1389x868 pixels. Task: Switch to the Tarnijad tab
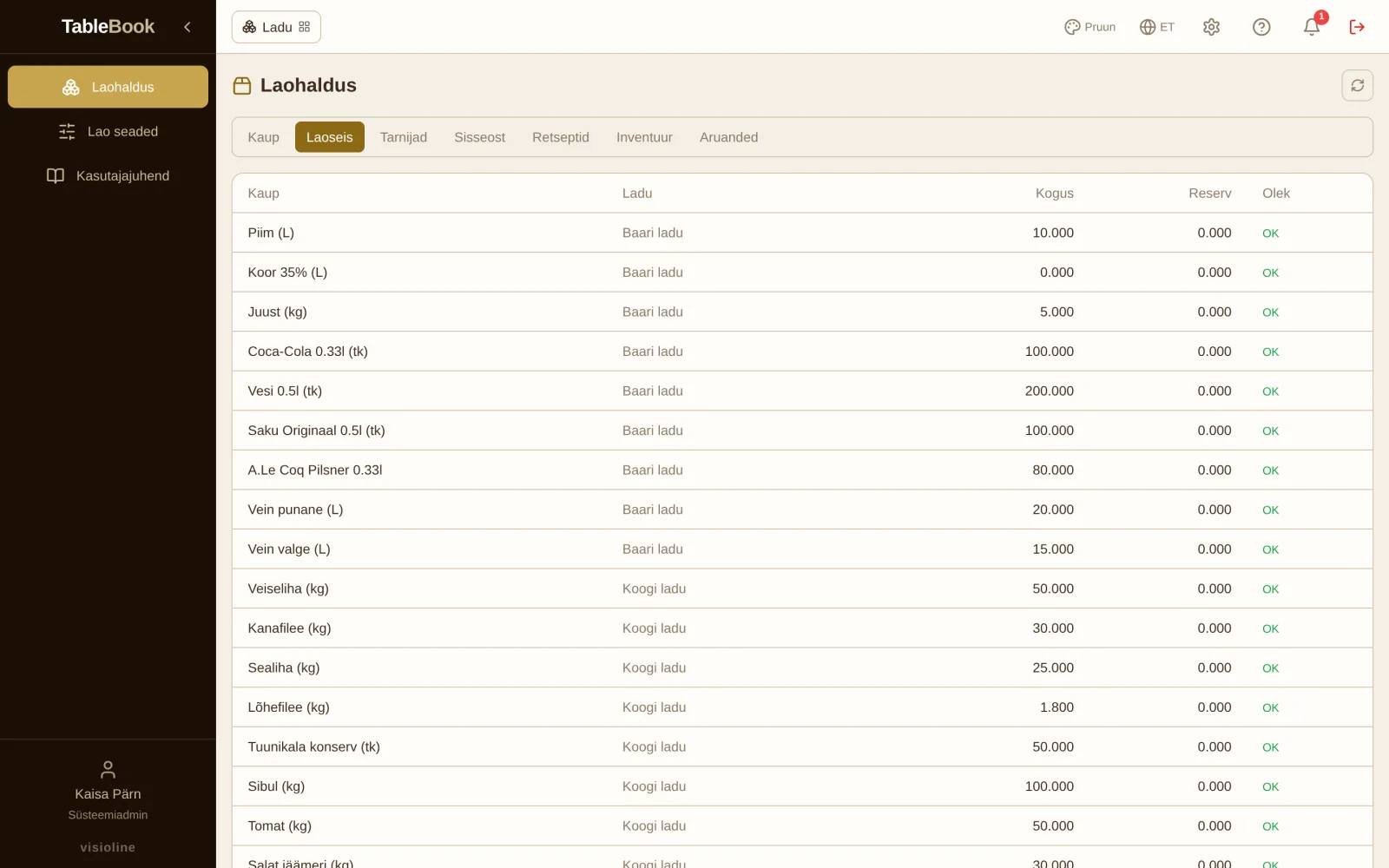tap(404, 137)
